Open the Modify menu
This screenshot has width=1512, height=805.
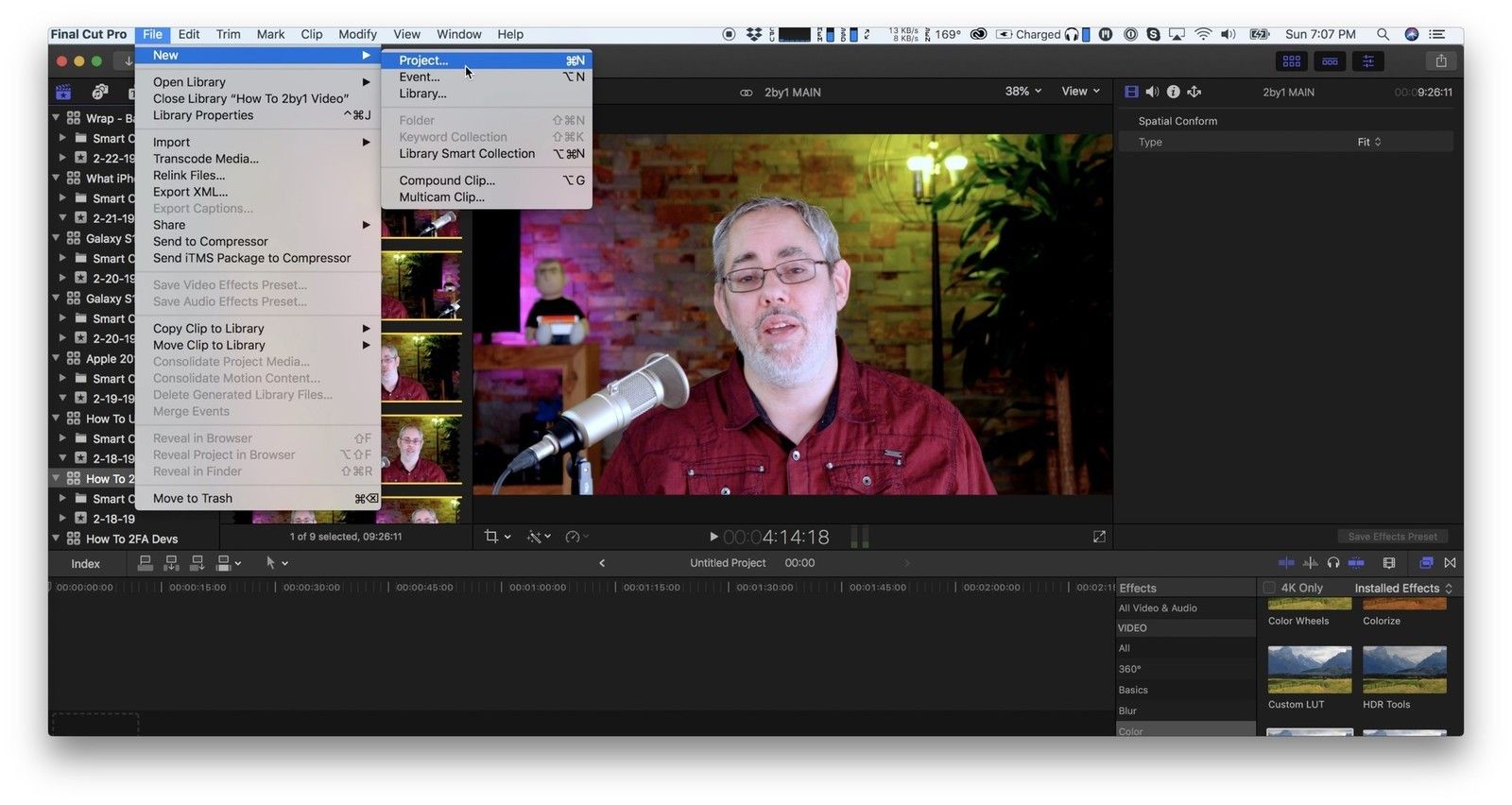point(357,34)
